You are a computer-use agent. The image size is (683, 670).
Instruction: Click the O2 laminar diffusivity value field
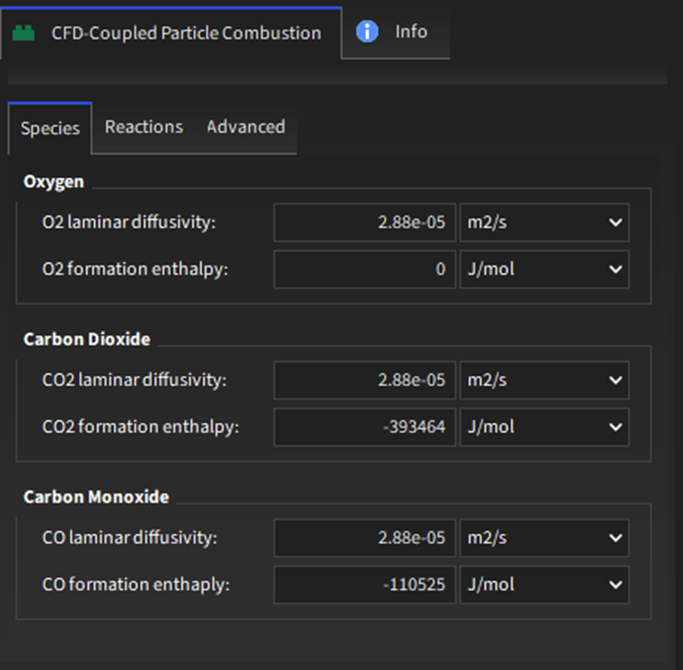[365, 222]
